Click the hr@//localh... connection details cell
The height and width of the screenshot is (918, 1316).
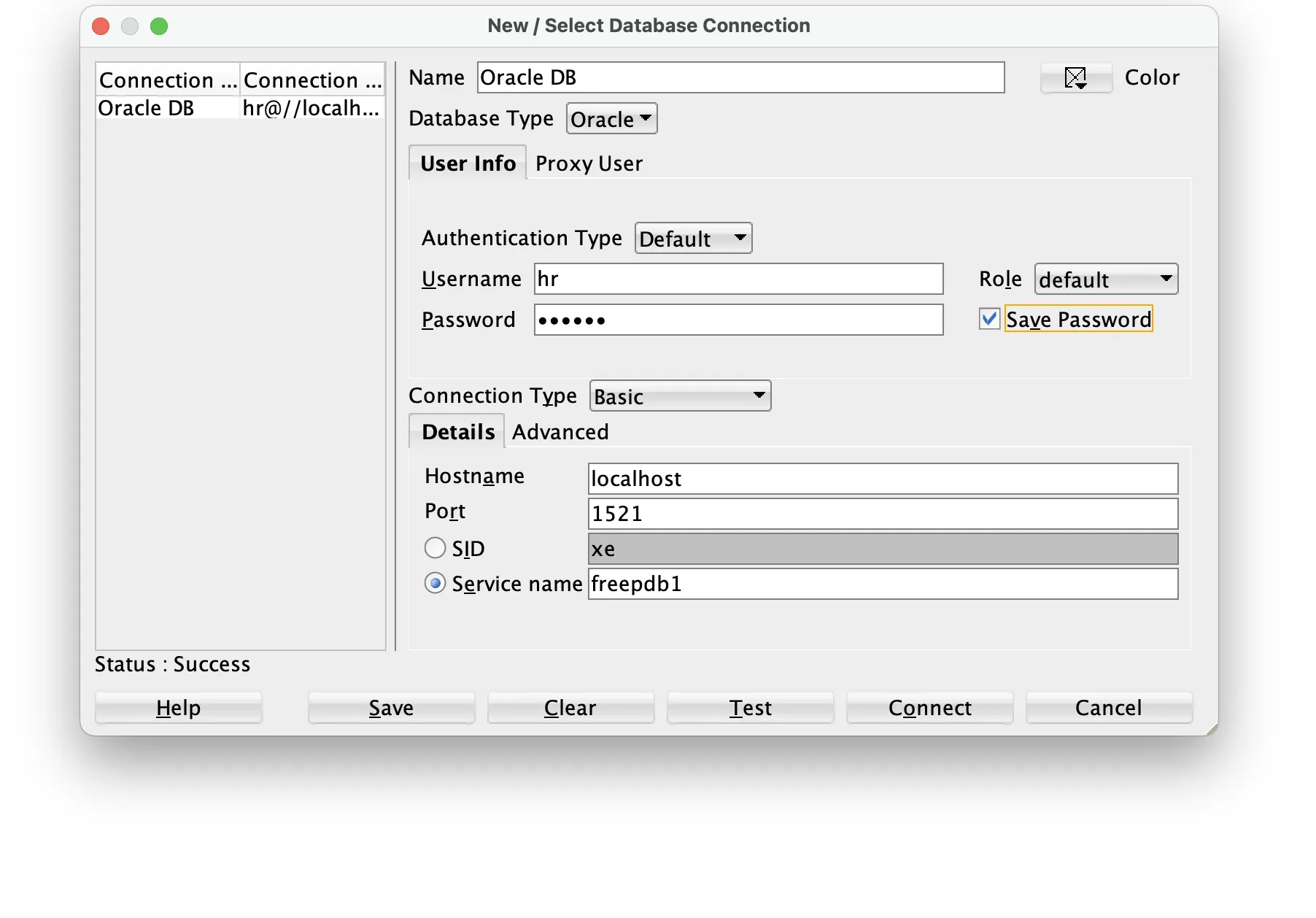pos(311,108)
